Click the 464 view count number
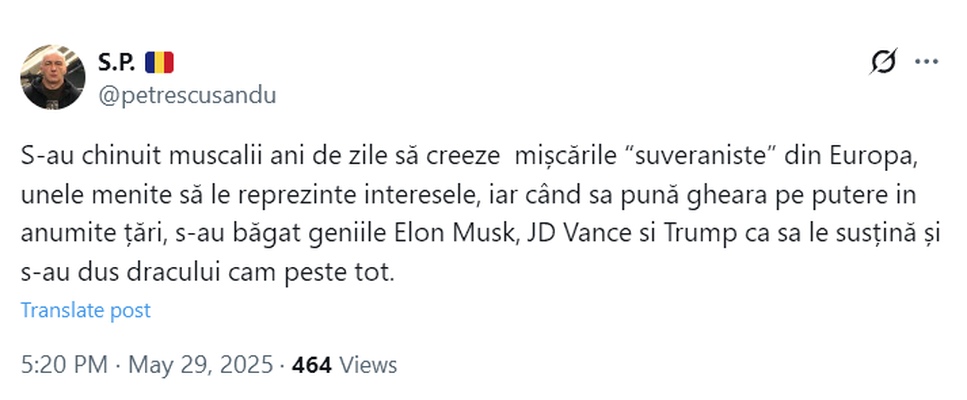The height and width of the screenshot is (400, 967). pos(311,365)
